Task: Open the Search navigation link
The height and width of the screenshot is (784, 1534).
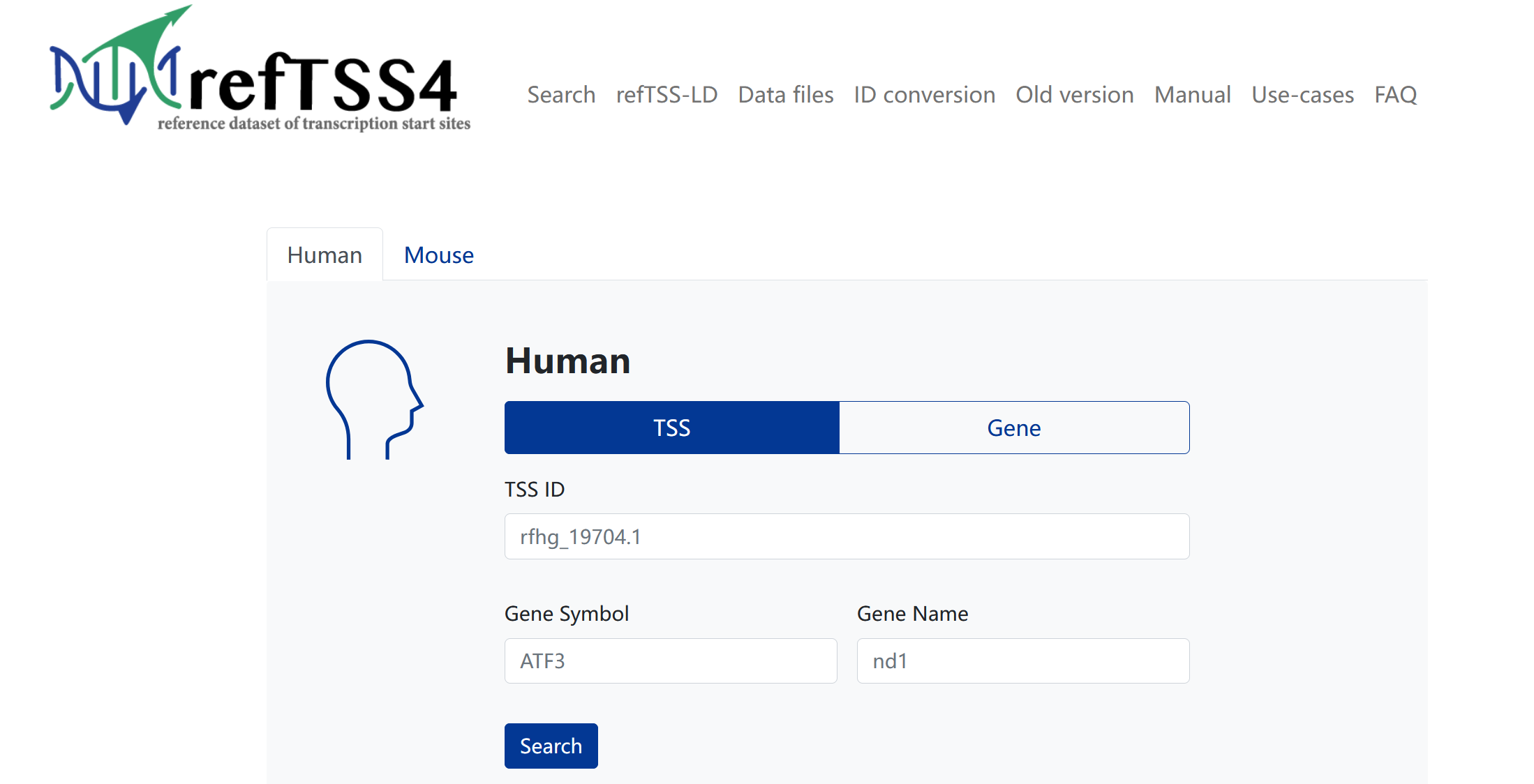Action: click(x=560, y=95)
